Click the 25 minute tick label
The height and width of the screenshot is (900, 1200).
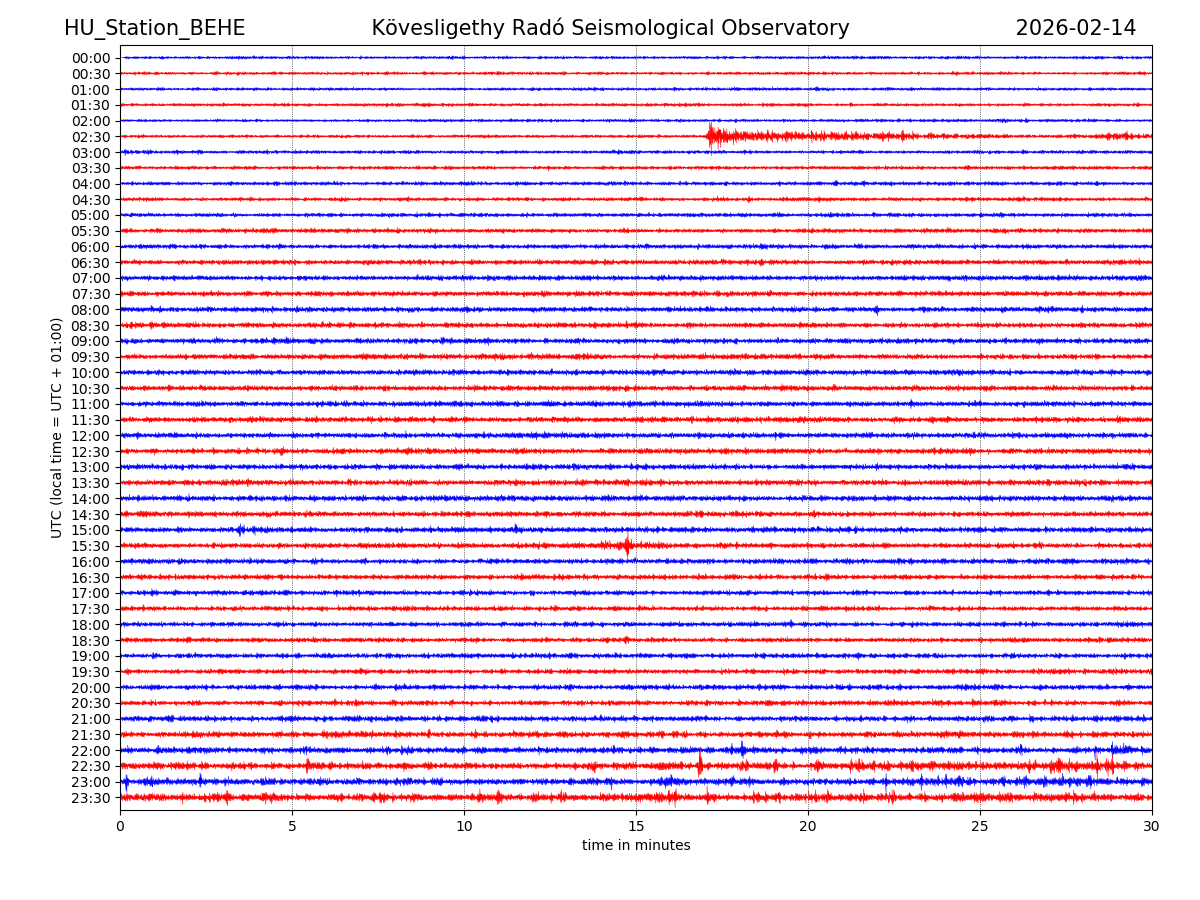click(x=980, y=826)
